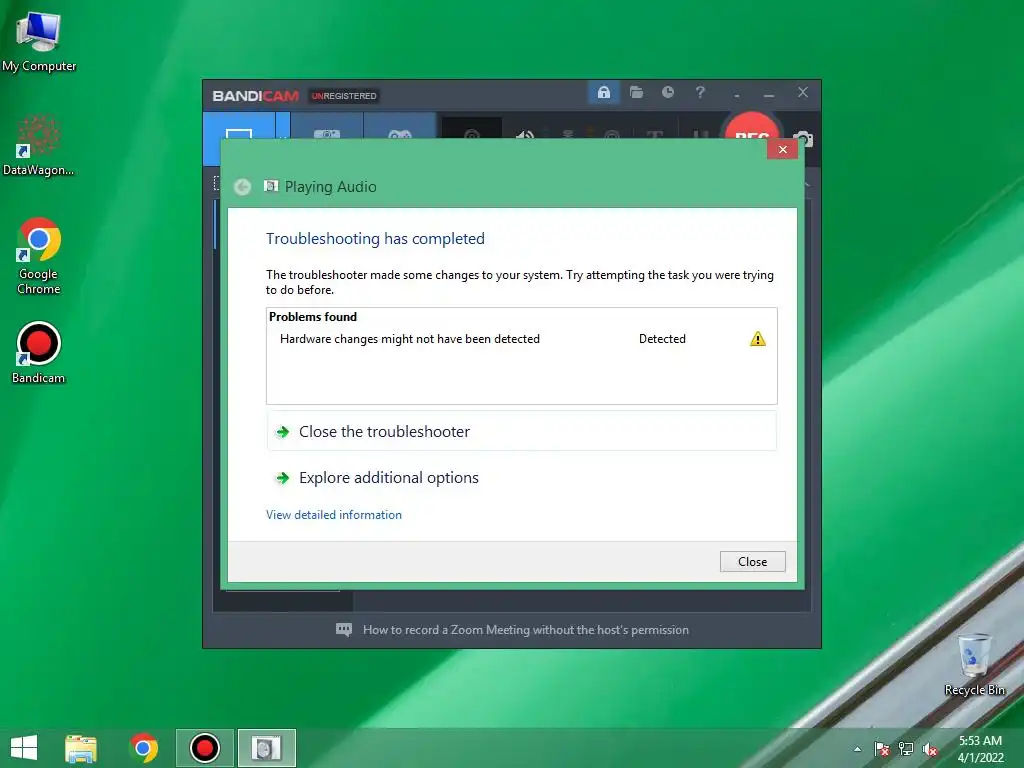Click the Windows Start button
Screen dimensions: 1024x768
[24, 748]
